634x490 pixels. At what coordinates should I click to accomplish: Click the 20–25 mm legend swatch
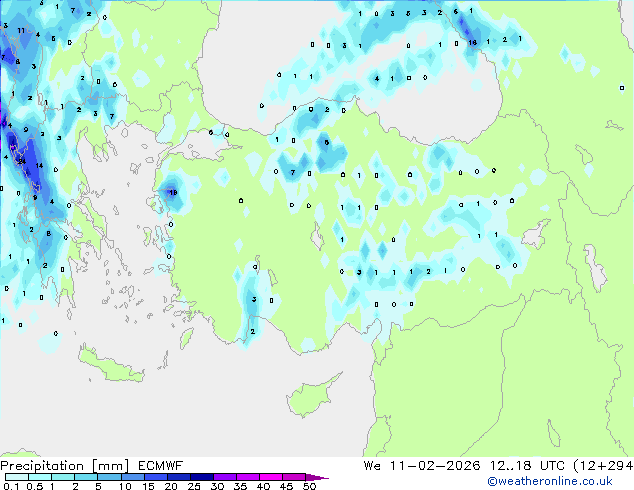click(x=179, y=477)
